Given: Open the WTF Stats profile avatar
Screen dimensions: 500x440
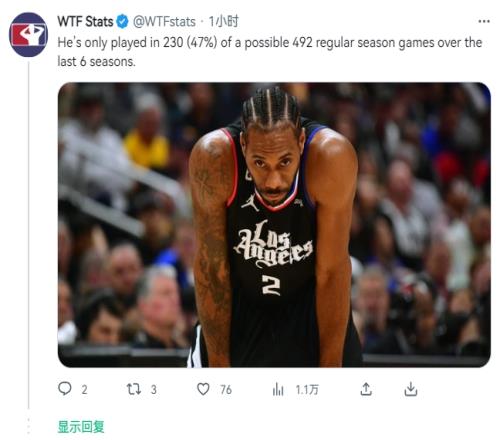Looking at the screenshot, I should coord(28,34).
